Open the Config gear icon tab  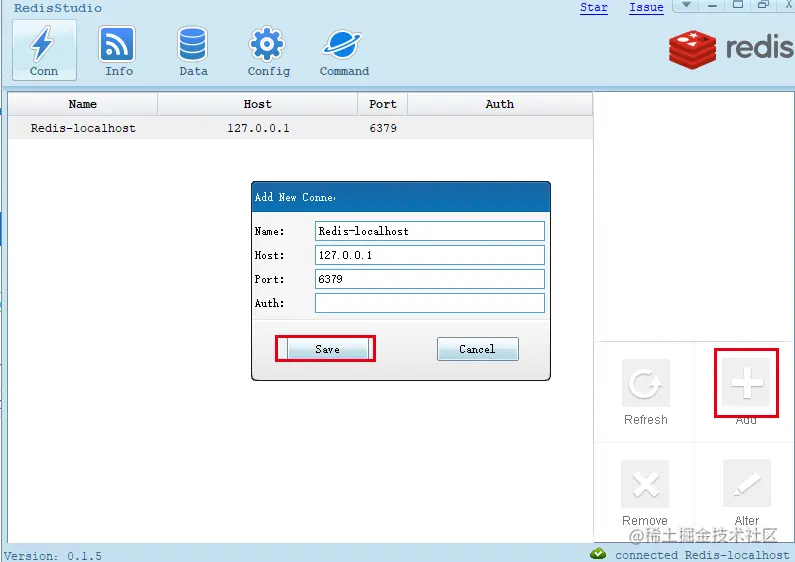click(x=268, y=50)
